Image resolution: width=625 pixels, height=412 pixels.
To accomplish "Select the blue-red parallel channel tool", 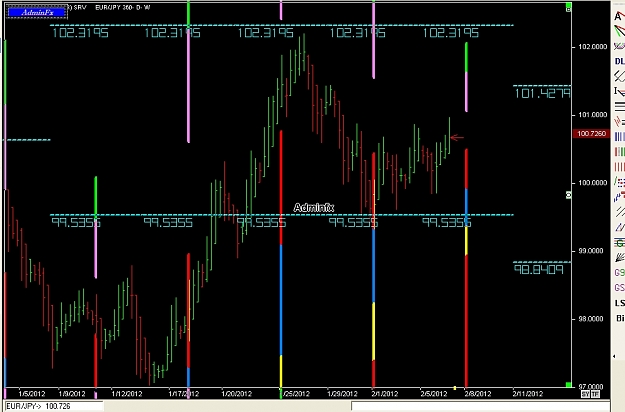I will [x=619, y=228].
